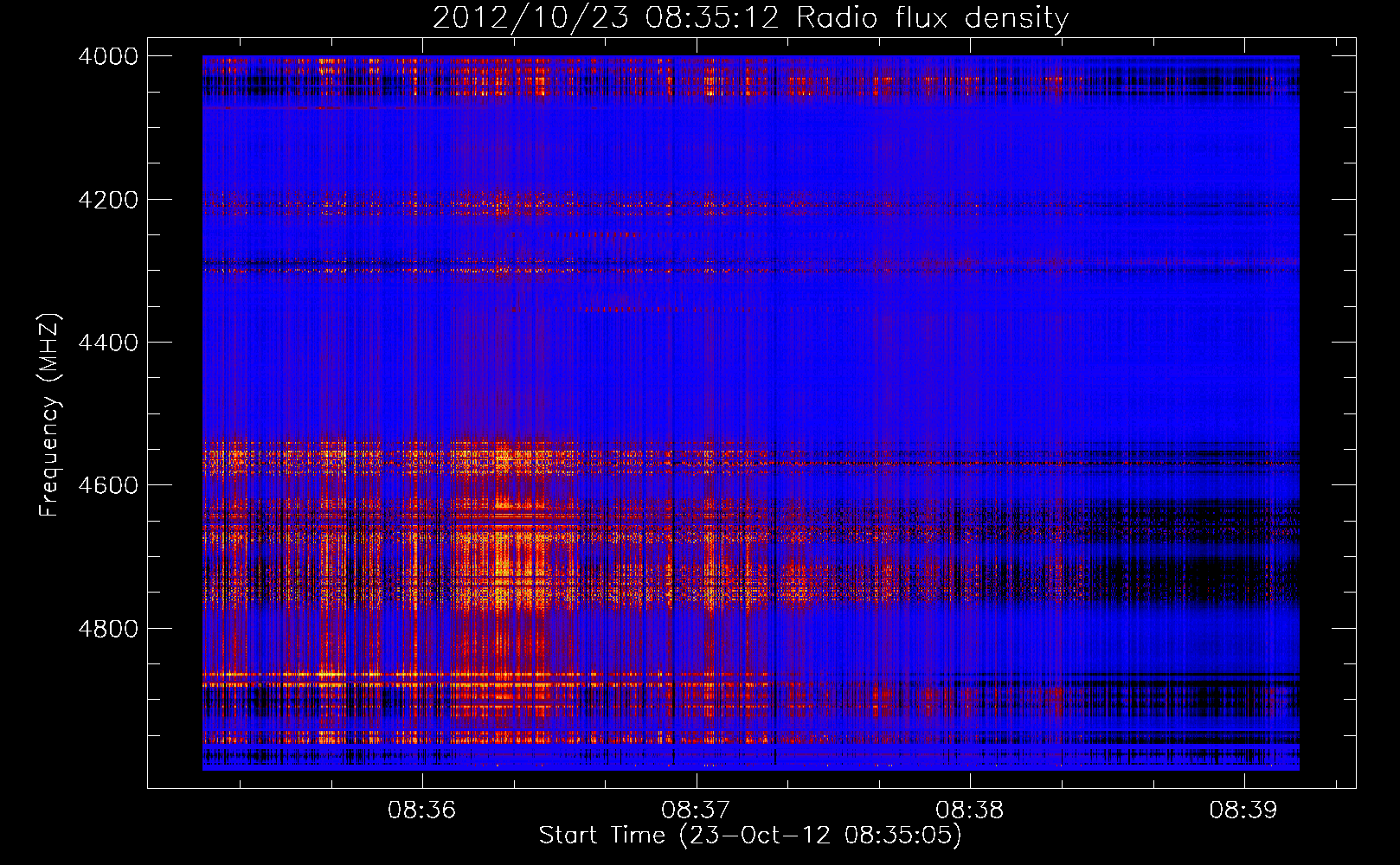
Task: Select the 4000 frequency axis label
Action: (108, 56)
